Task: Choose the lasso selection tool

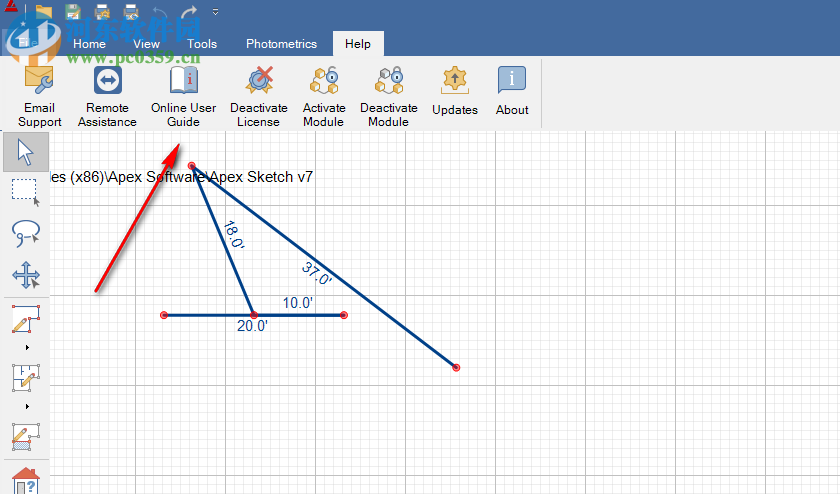Action: pyautogui.click(x=26, y=234)
